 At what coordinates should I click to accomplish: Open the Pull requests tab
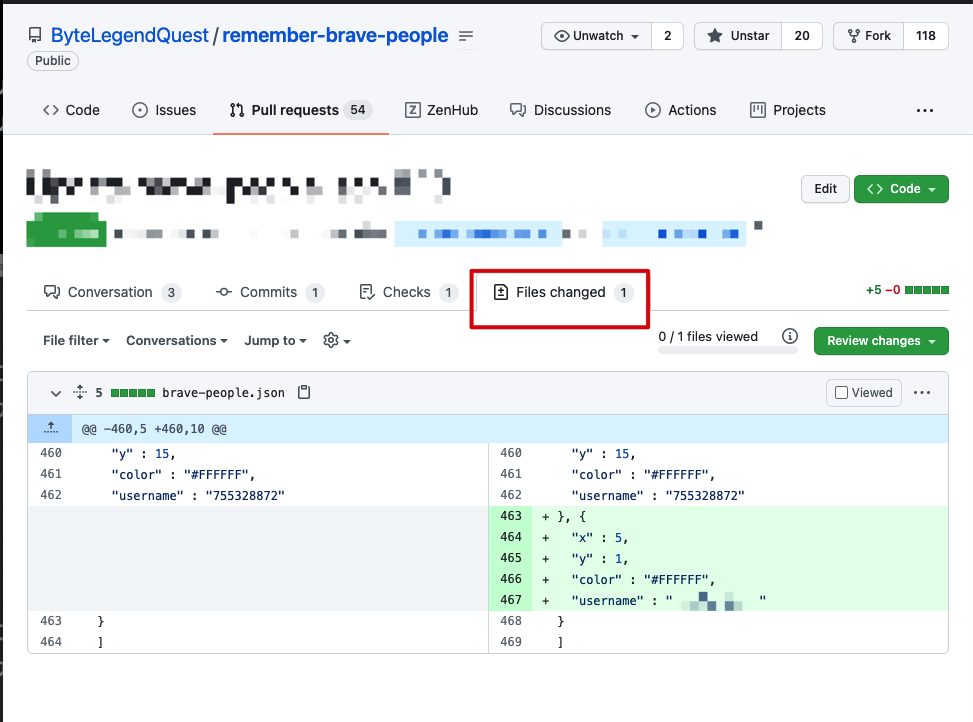coord(301,110)
